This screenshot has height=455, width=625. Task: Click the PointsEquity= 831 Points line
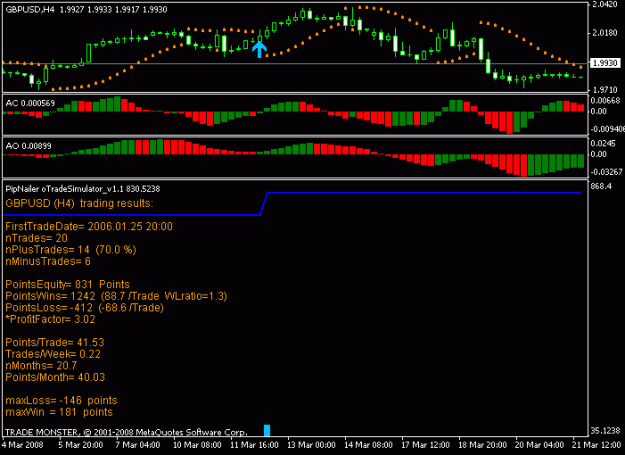(67, 284)
